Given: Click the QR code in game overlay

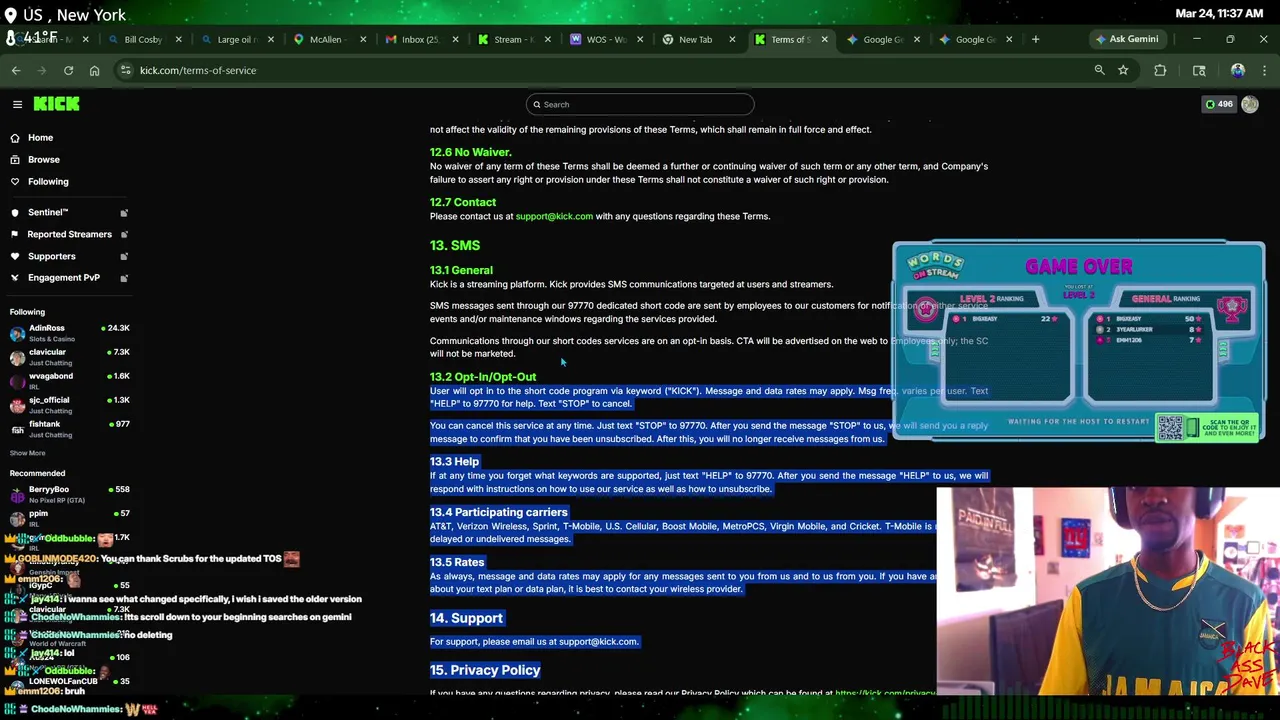Looking at the screenshot, I should tap(1170, 427).
